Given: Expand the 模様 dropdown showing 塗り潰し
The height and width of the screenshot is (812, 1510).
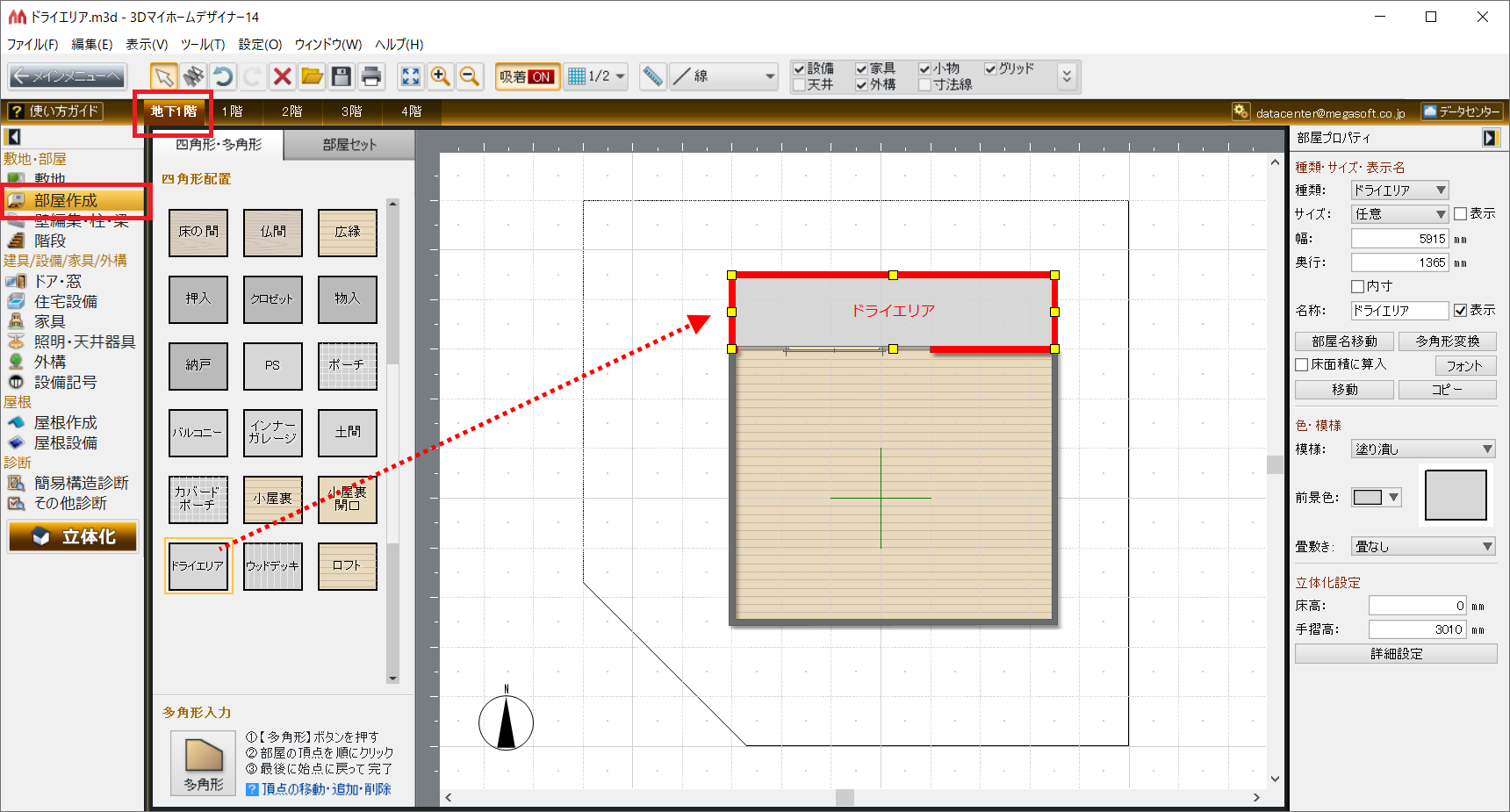Looking at the screenshot, I should click(x=1422, y=449).
